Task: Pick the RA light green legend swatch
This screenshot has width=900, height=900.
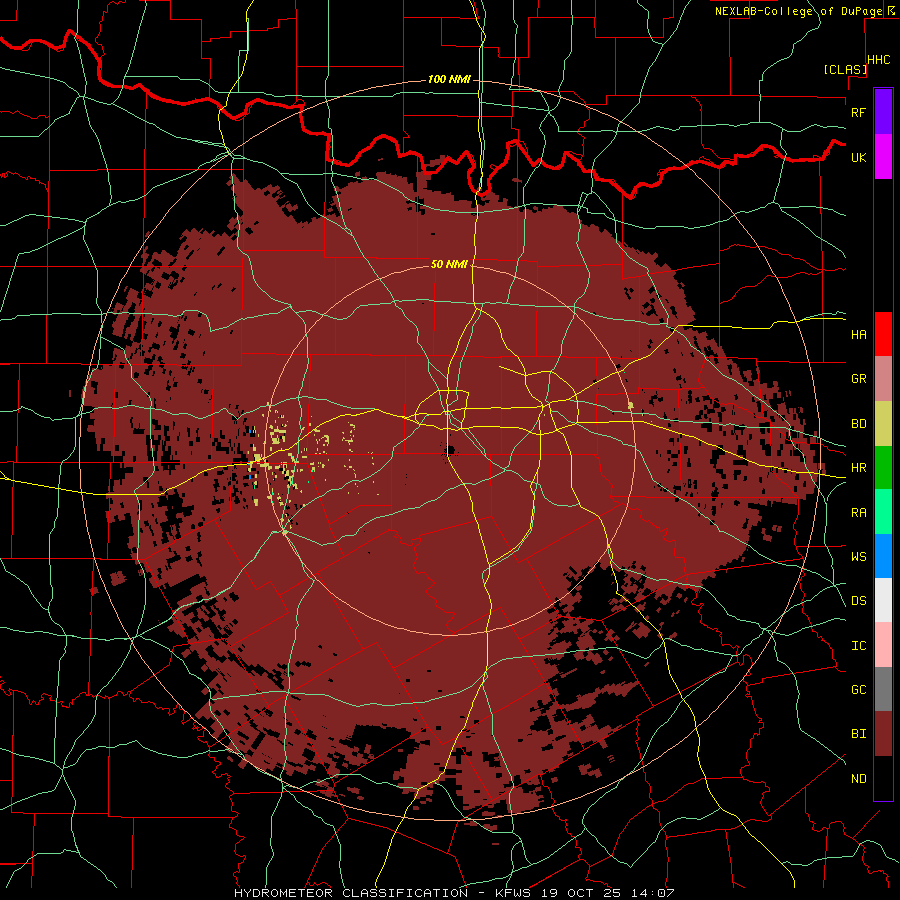Action: tap(883, 512)
